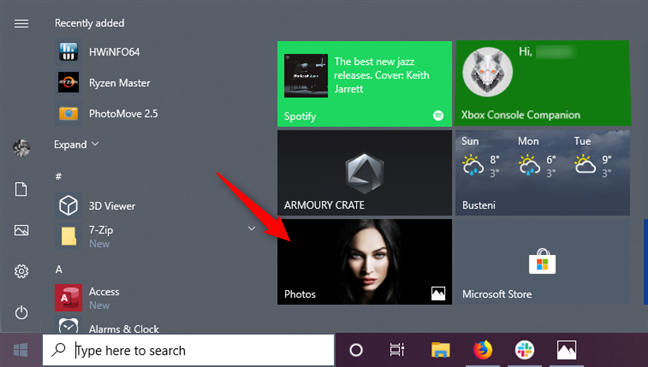Viewport: 648px width, 367px height.
Task: Open the ARMOURY CRATE tile
Action: [364, 173]
